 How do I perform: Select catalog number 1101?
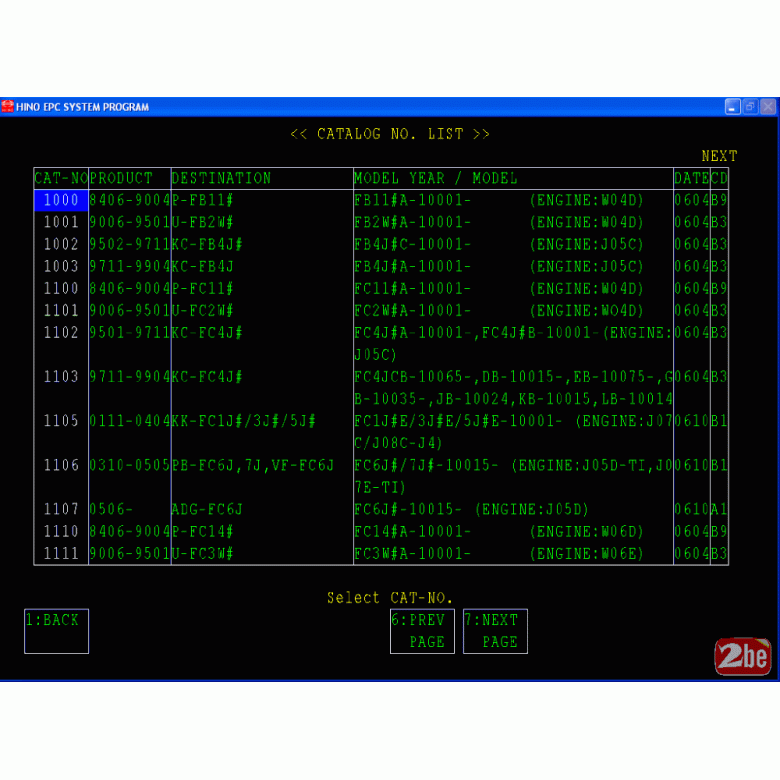61,310
